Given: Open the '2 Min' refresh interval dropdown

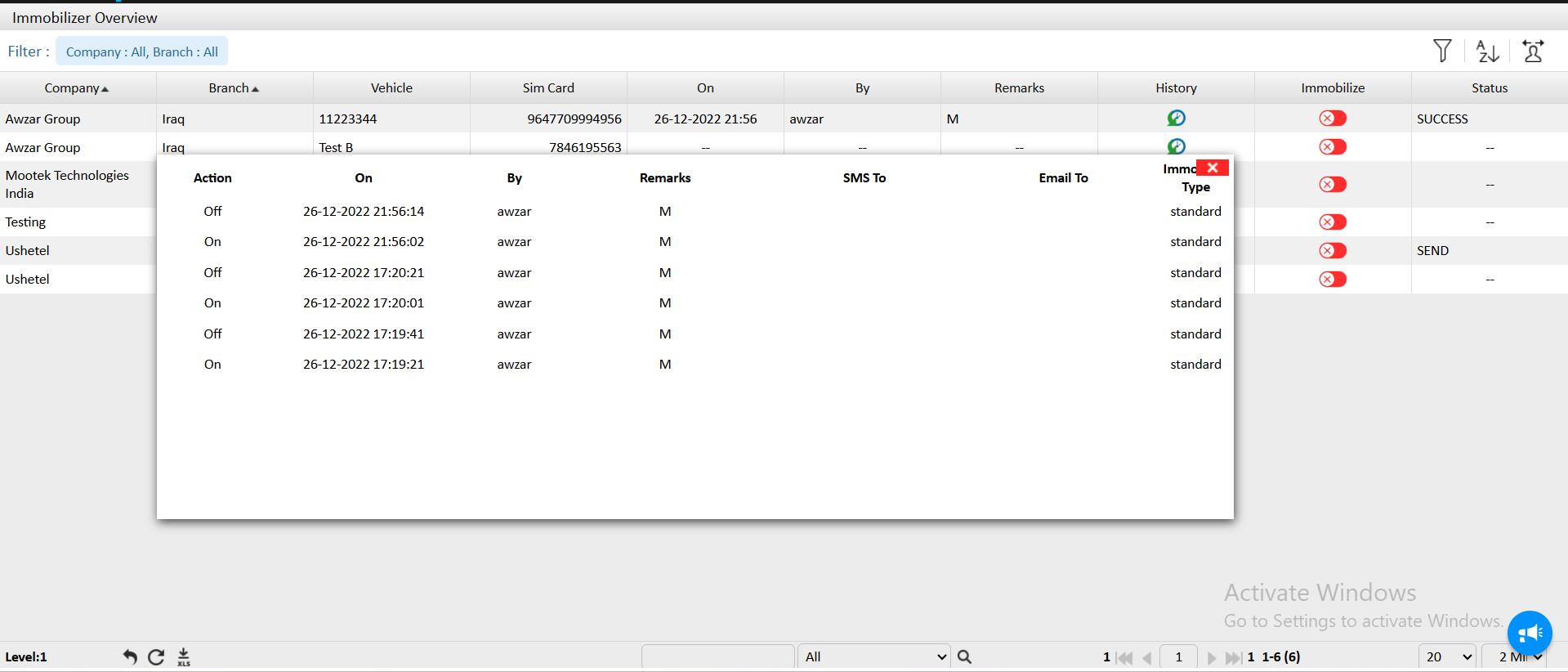Looking at the screenshot, I should coord(1520,656).
